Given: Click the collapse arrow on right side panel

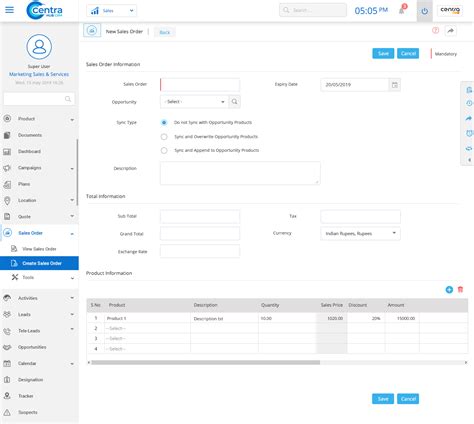Looking at the screenshot, I should [x=470, y=160].
